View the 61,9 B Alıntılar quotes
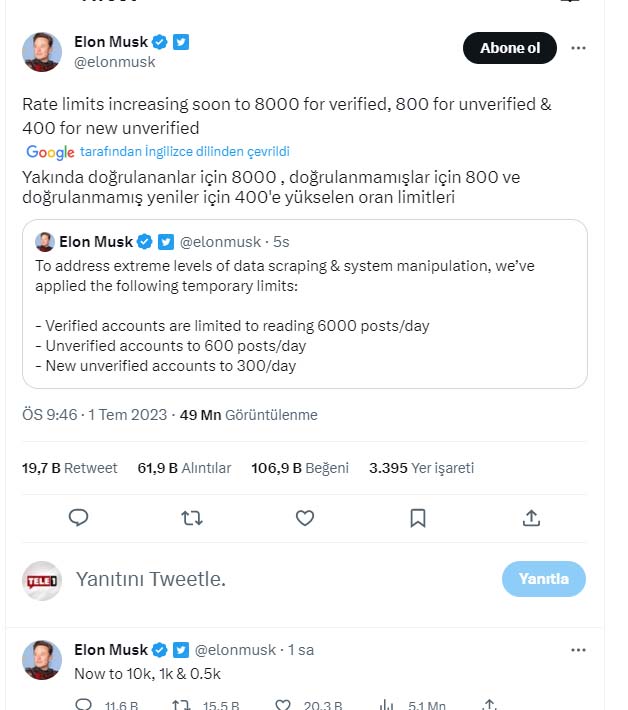Screen dimensions: 628x710 [184, 467]
